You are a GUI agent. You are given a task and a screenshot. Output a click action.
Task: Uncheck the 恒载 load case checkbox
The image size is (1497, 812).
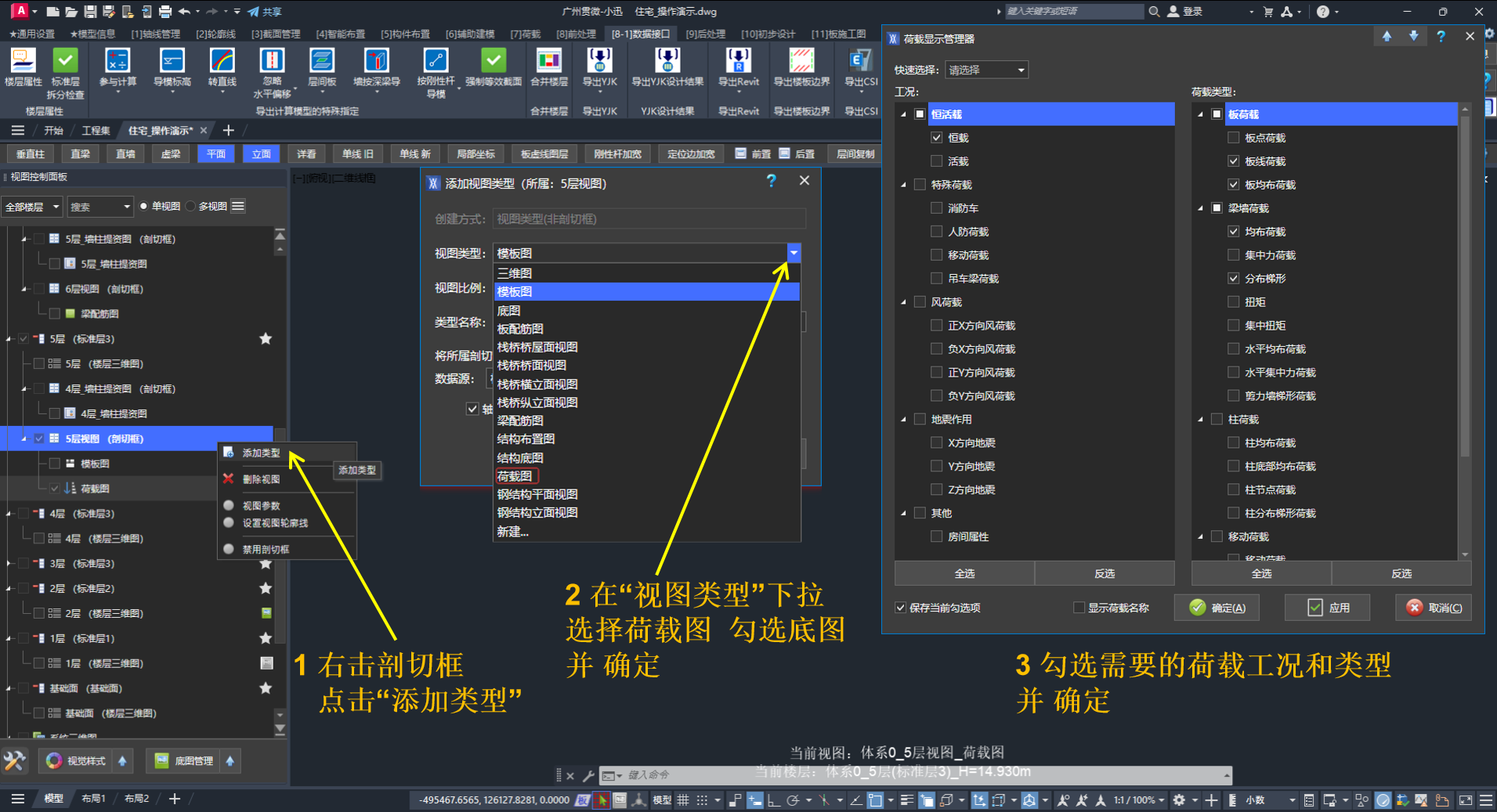[x=936, y=138]
